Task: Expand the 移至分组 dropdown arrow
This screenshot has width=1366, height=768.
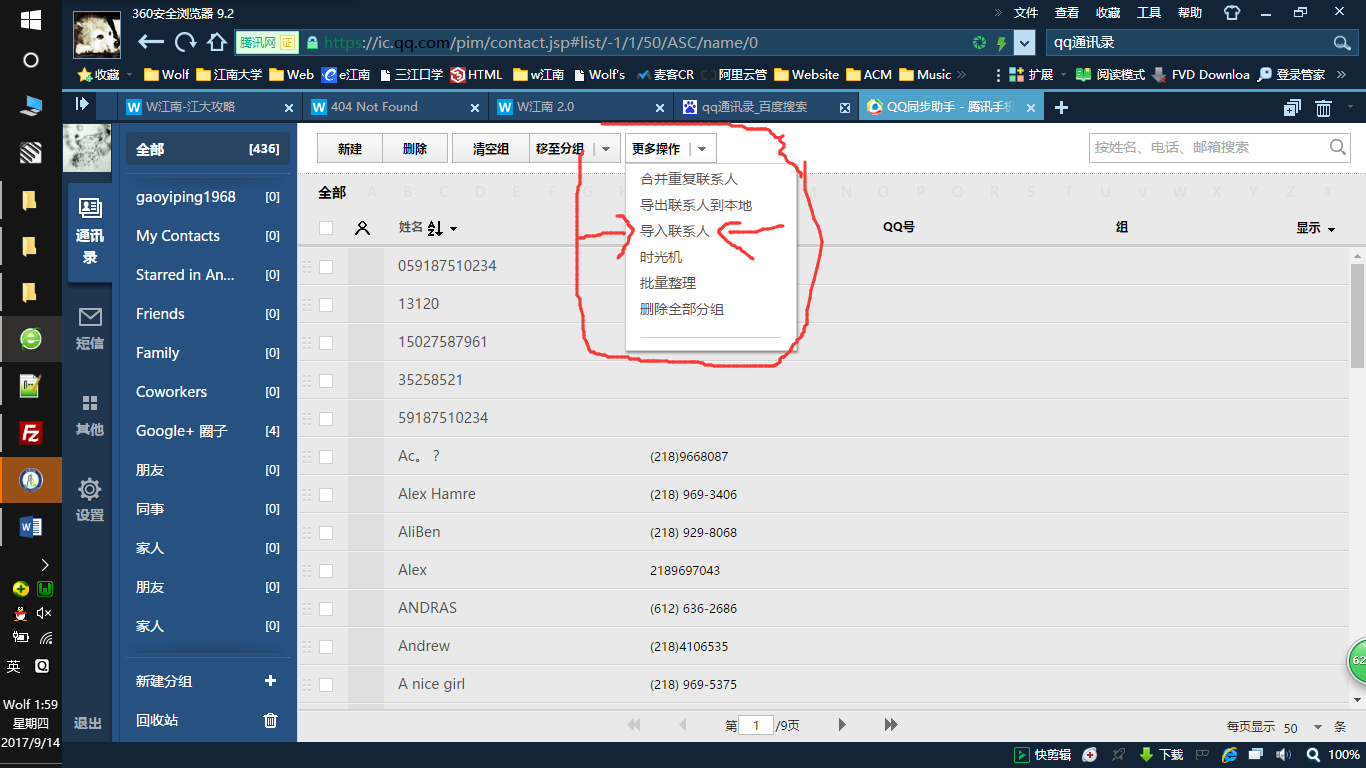Action: [606, 149]
